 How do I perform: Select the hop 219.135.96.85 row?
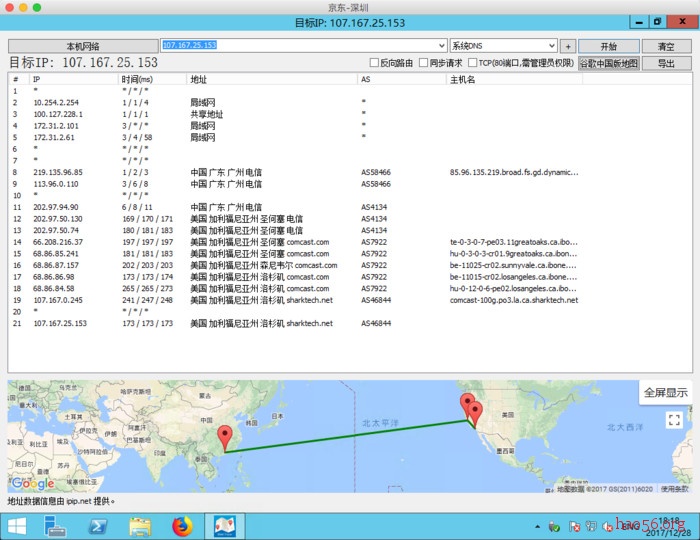(350, 172)
